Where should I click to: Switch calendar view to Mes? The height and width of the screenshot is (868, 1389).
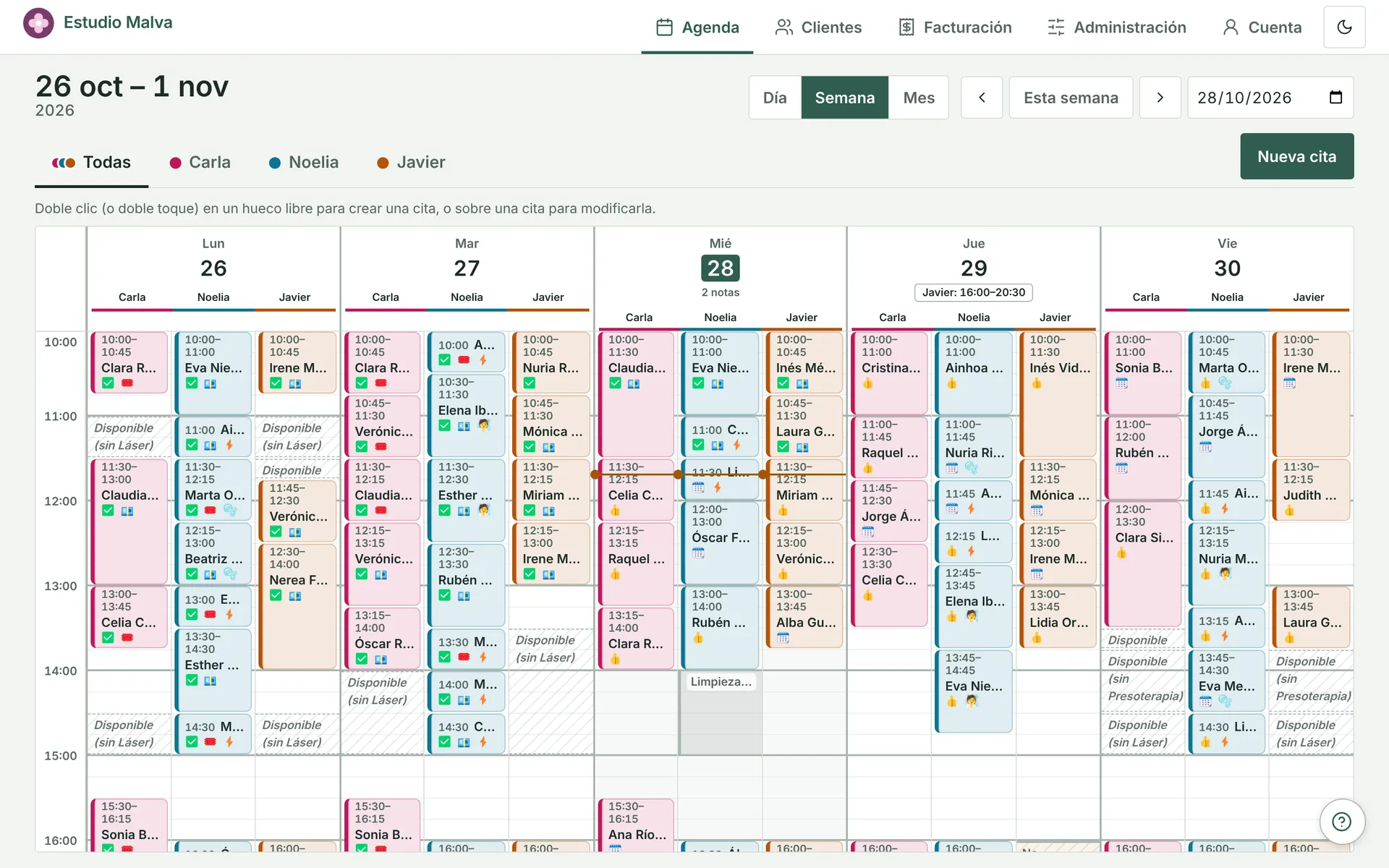click(x=919, y=98)
